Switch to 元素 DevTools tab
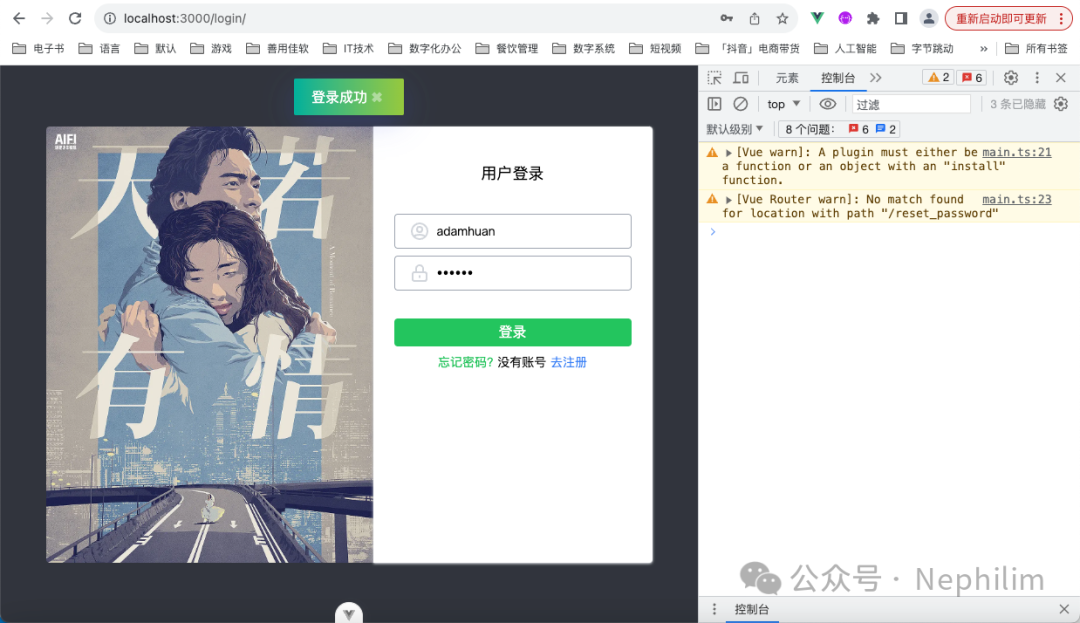Screen dimensions: 1080x623 787,78
